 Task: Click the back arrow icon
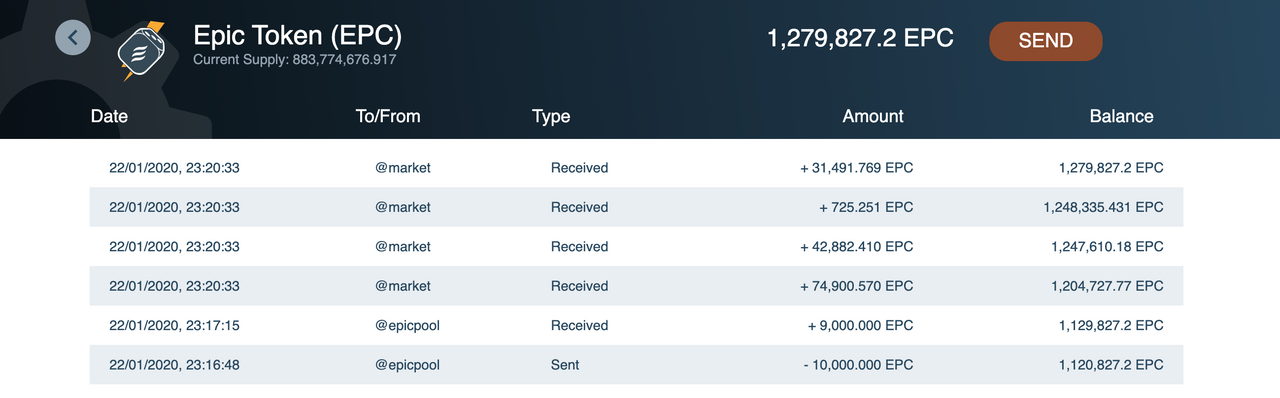point(73,38)
